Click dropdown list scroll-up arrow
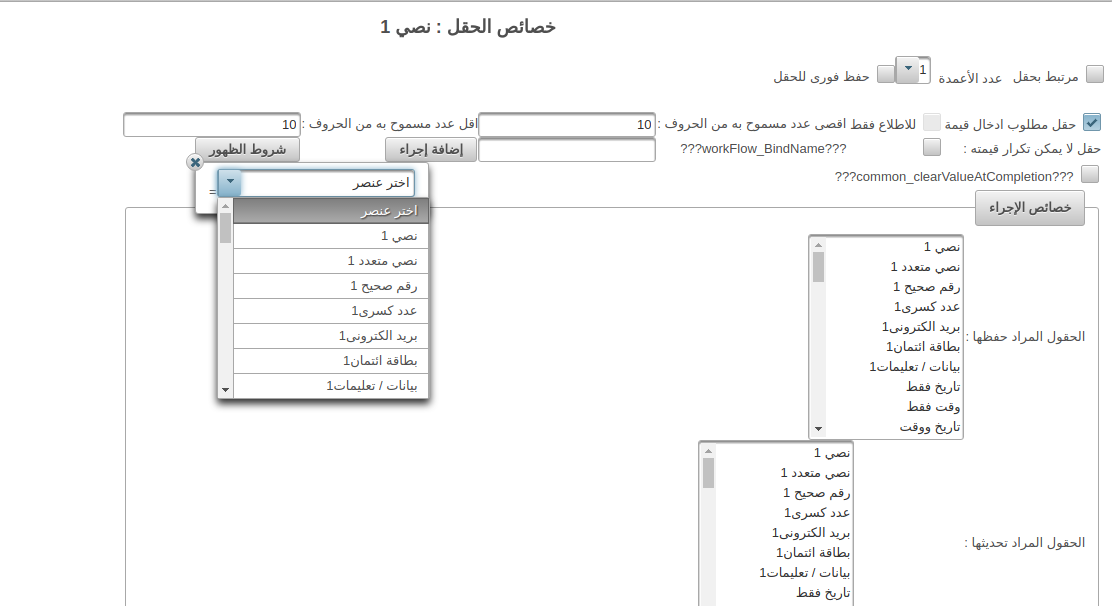The height and width of the screenshot is (606, 1112). click(x=226, y=206)
